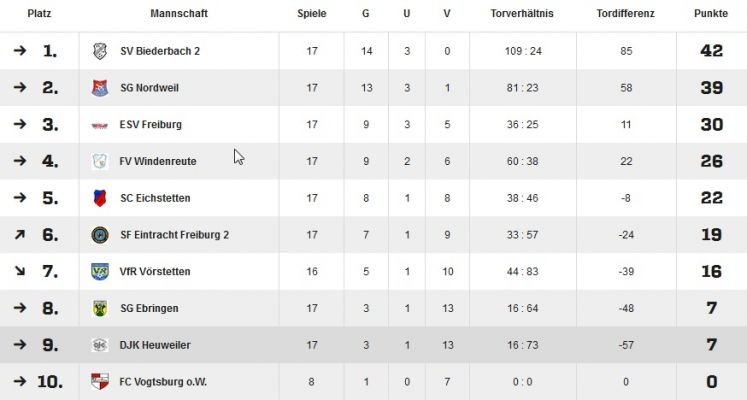Click the Tordifferenz column header
The height and width of the screenshot is (400, 747).
pyautogui.click(x=625, y=13)
